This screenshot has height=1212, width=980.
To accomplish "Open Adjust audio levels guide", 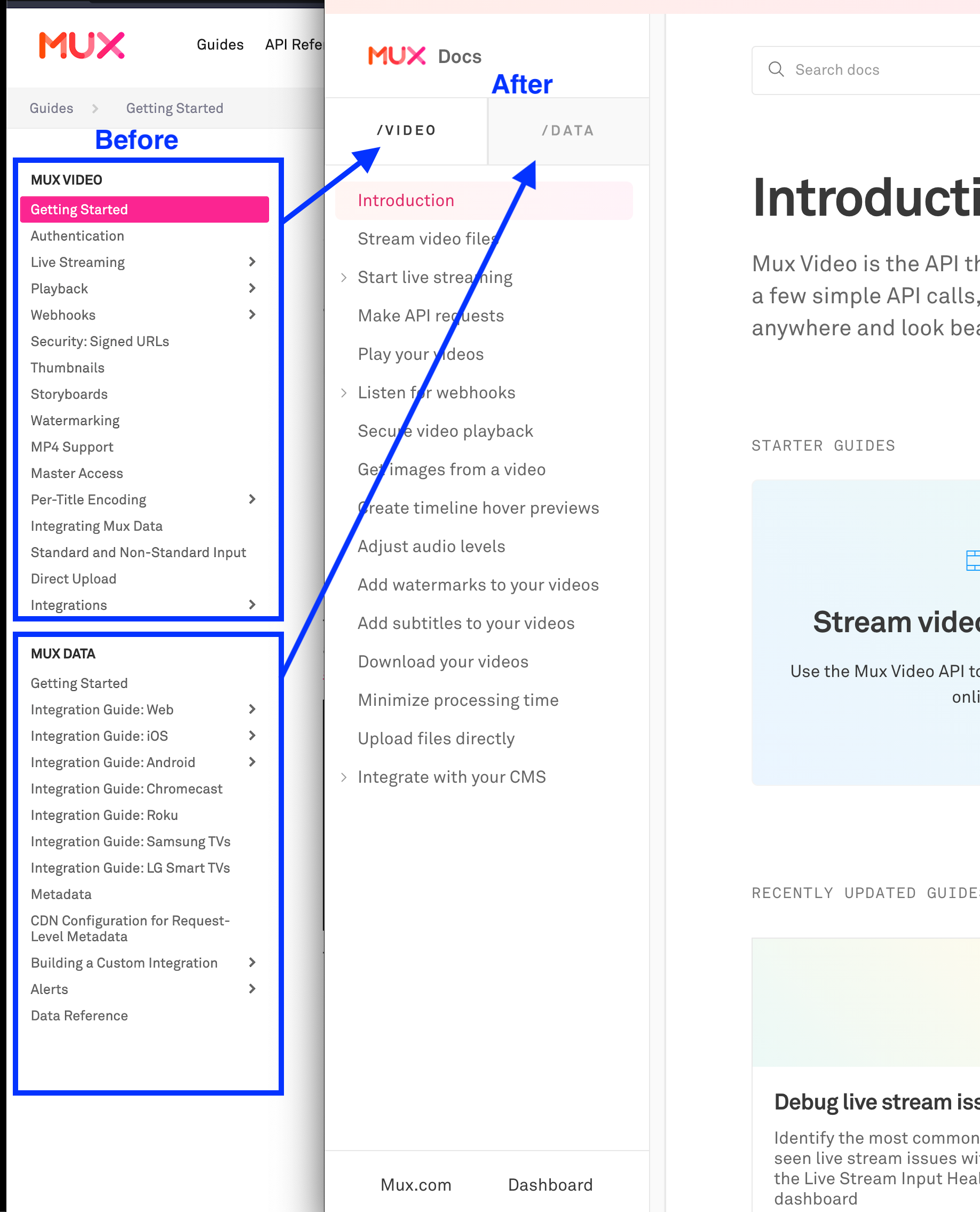I will [x=431, y=546].
